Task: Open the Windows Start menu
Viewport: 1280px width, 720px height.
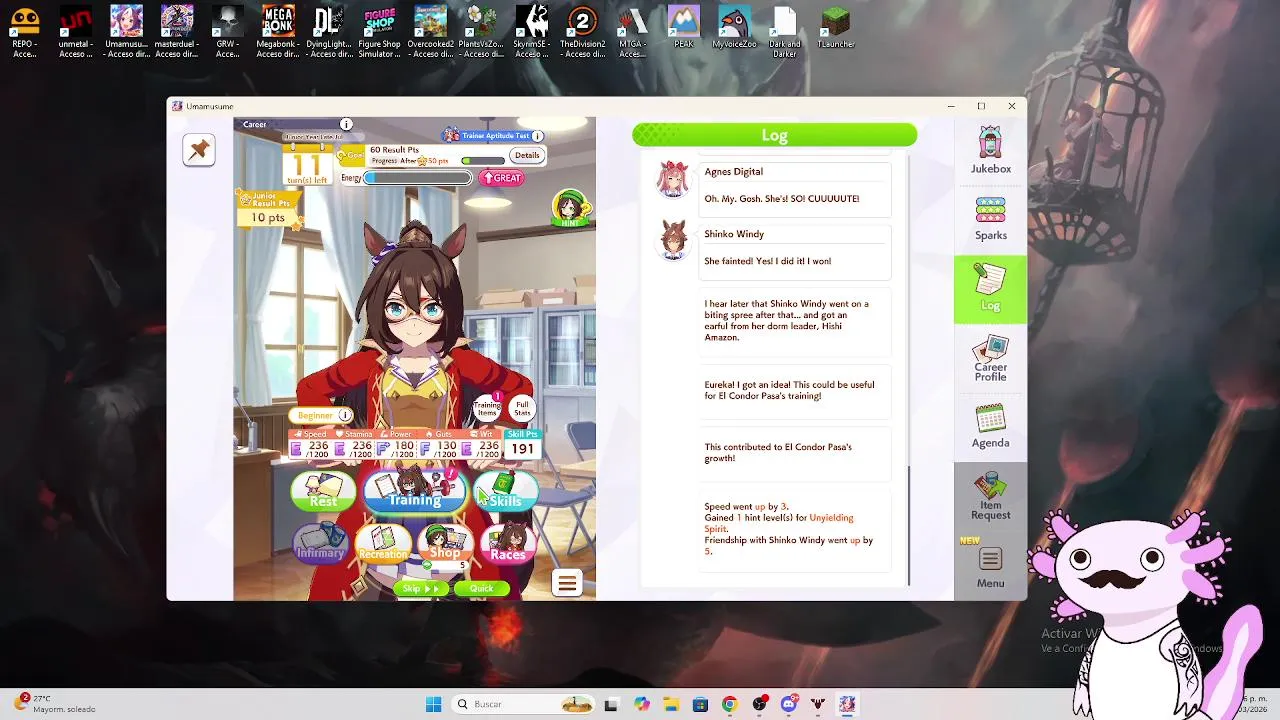Action: click(x=433, y=704)
